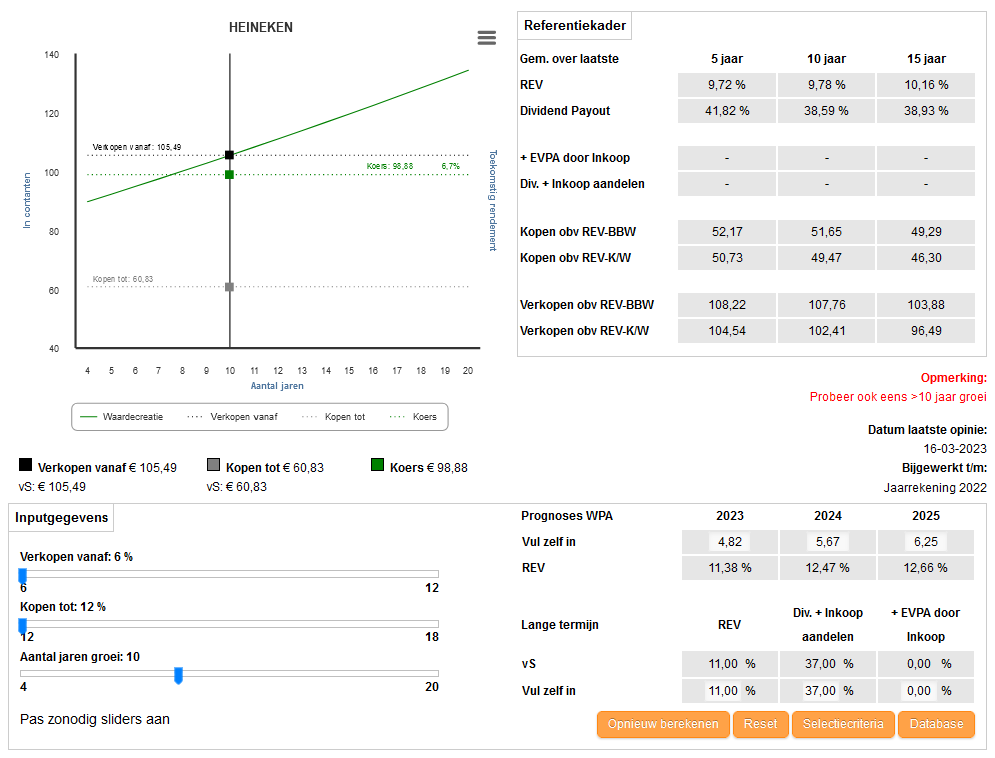Image resolution: width=995 pixels, height=758 pixels.
Task: Click Dividend Payout 10 jaar value 38,59 %
Action: pos(827,111)
